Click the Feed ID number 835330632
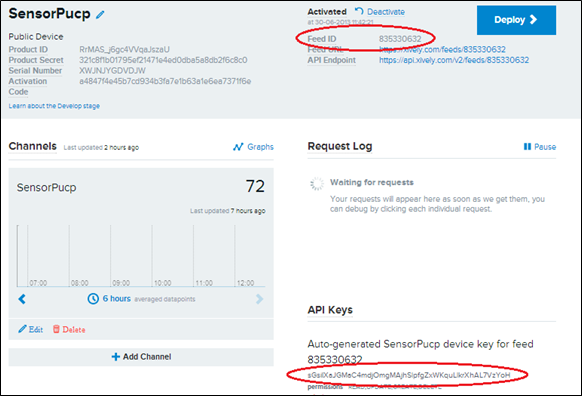Screen dimensions: 582x396 coord(400,39)
